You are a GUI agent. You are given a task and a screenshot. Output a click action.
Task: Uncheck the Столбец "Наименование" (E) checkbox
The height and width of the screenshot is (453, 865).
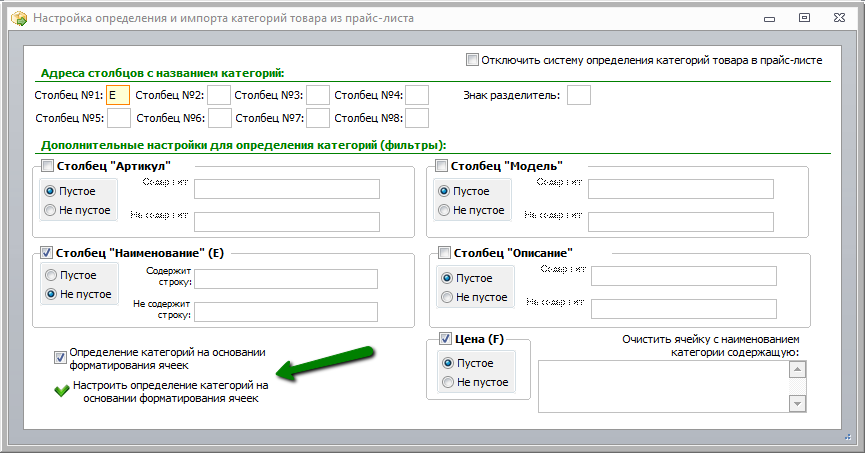click(47, 253)
